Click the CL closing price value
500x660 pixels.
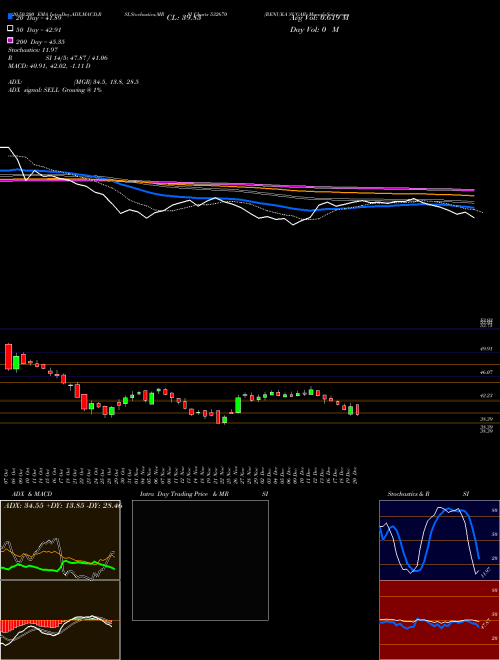184,18
